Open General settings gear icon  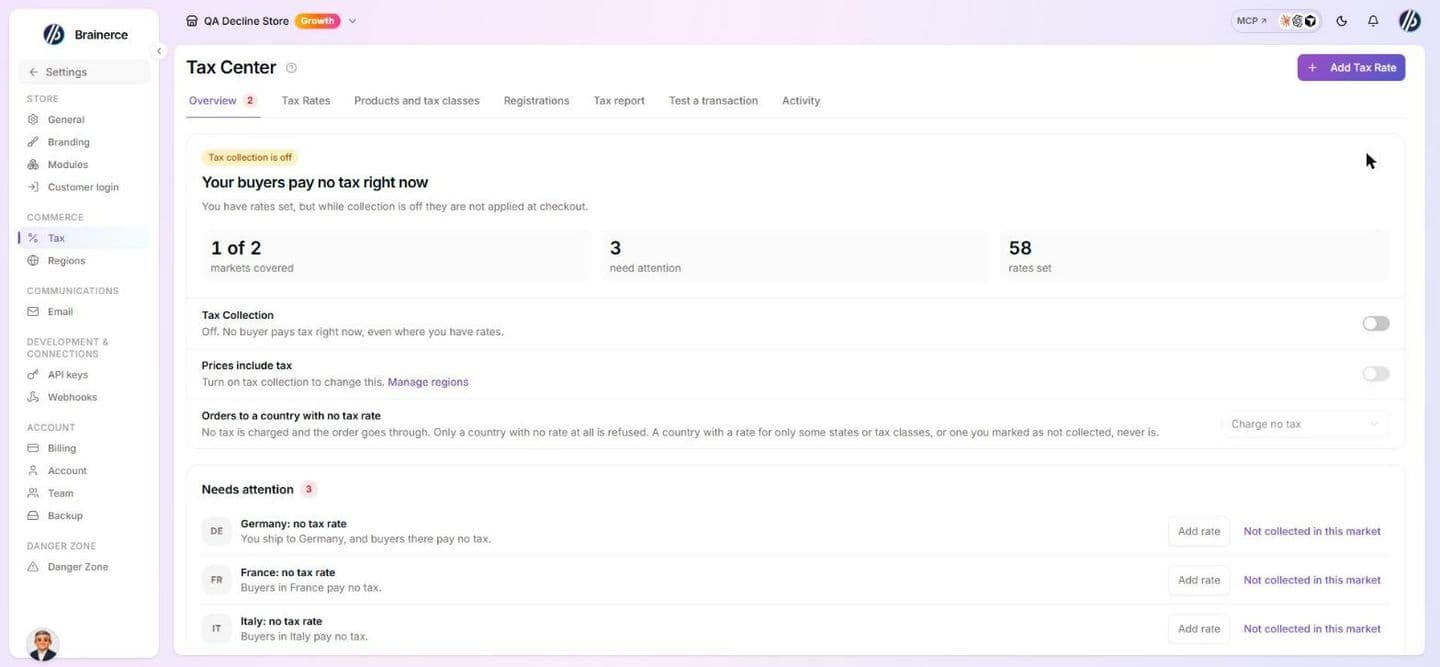[33, 119]
